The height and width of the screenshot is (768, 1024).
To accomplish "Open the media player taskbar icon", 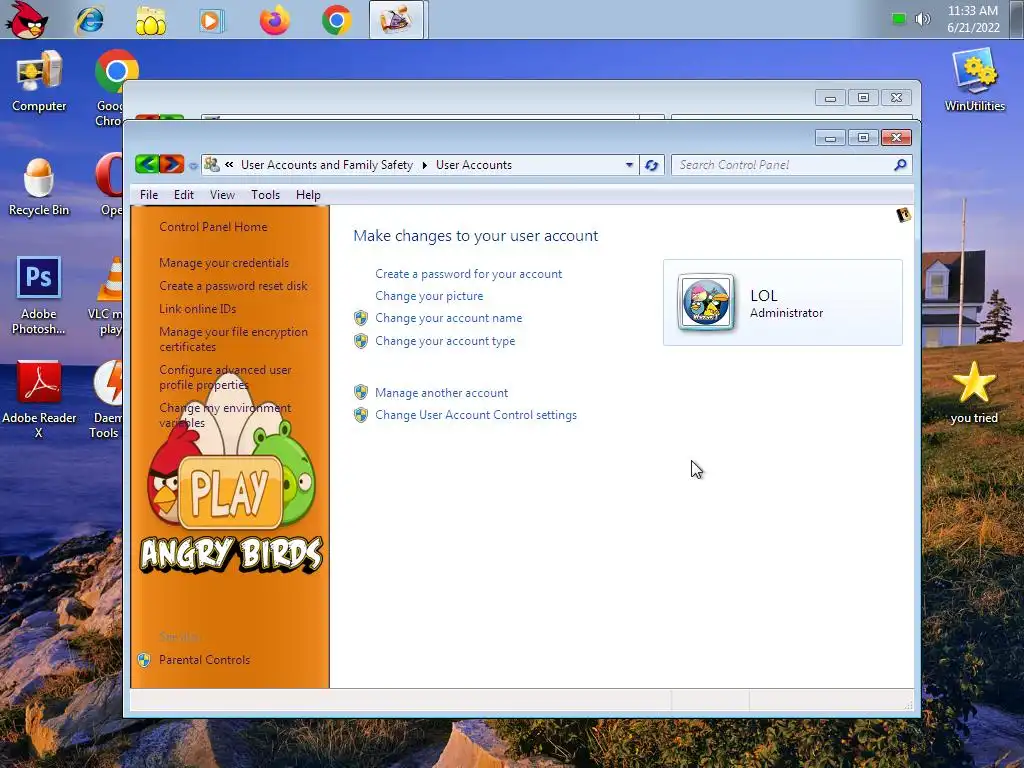I will (212, 20).
